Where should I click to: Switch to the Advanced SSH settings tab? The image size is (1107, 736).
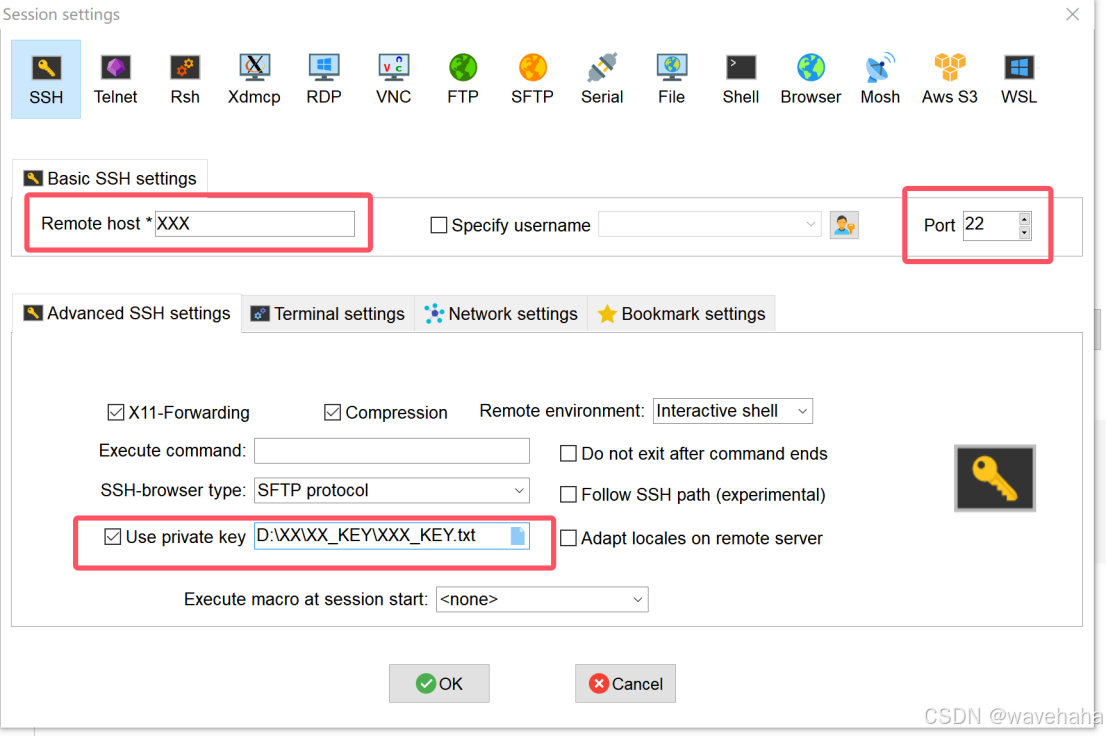127,313
